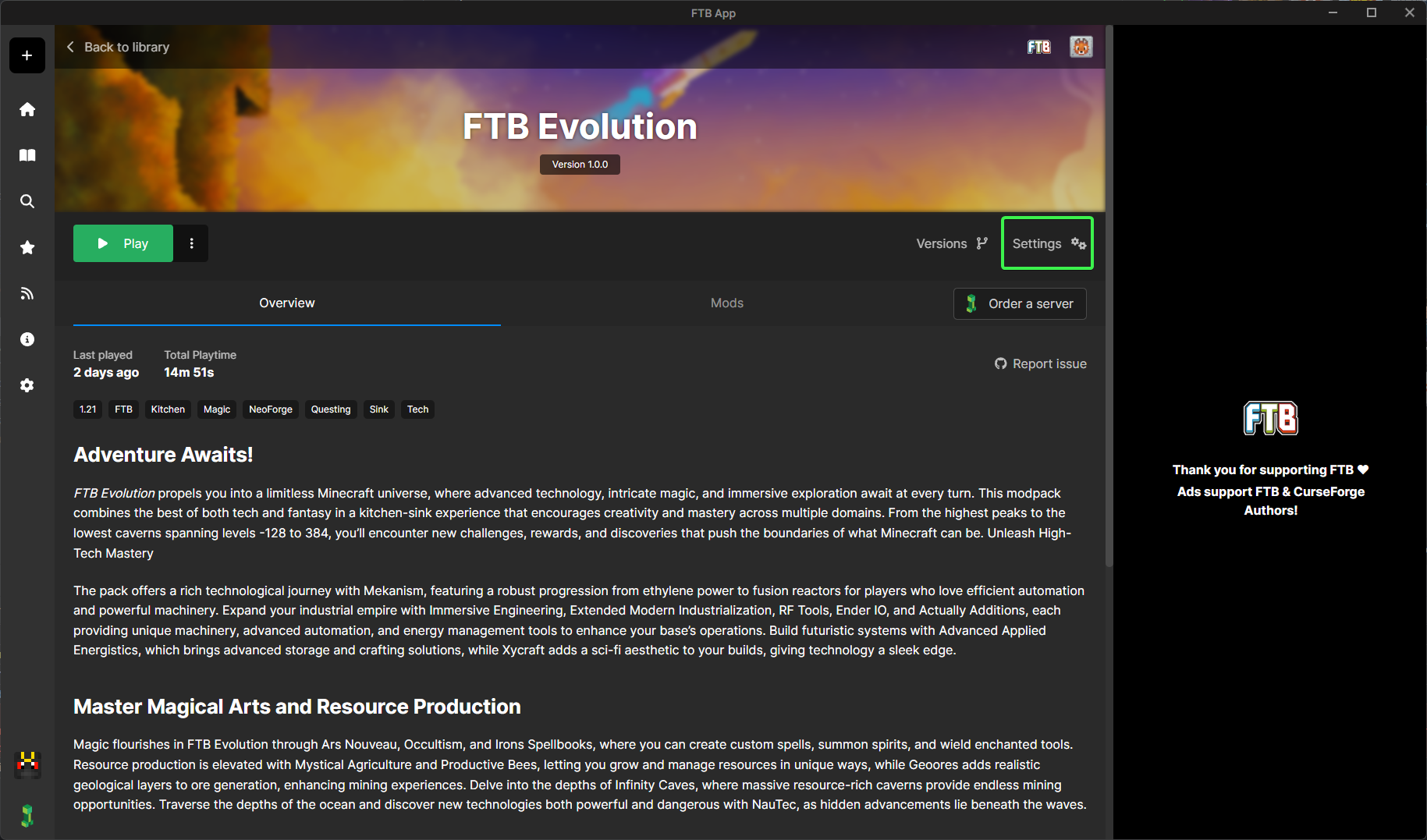Image resolution: width=1427 pixels, height=840 pixels.
Task: Click the 1.21 tag
Action: pyautogui.click(x=88, y=409)
